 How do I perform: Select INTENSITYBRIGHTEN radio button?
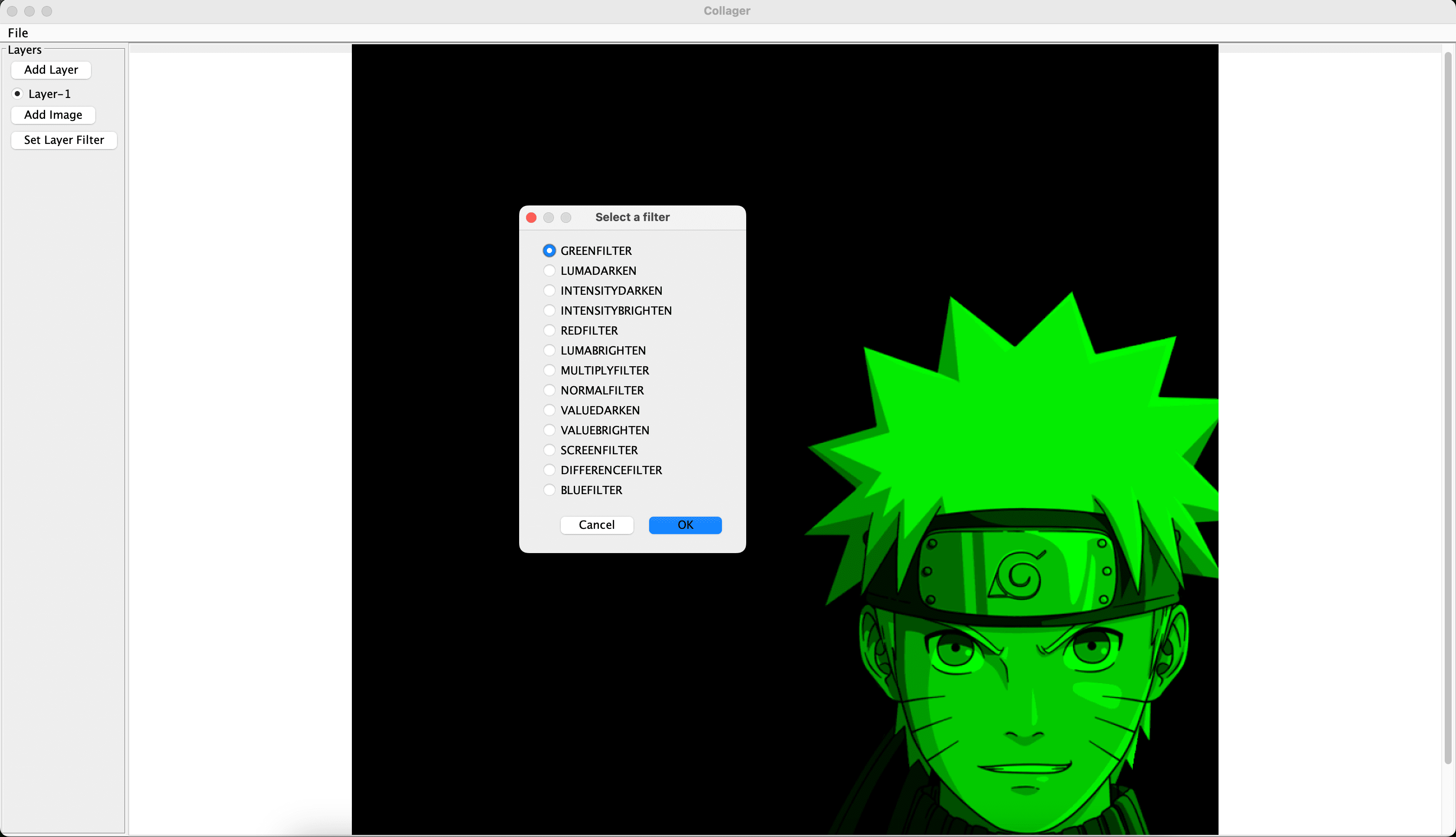(549, 310)
